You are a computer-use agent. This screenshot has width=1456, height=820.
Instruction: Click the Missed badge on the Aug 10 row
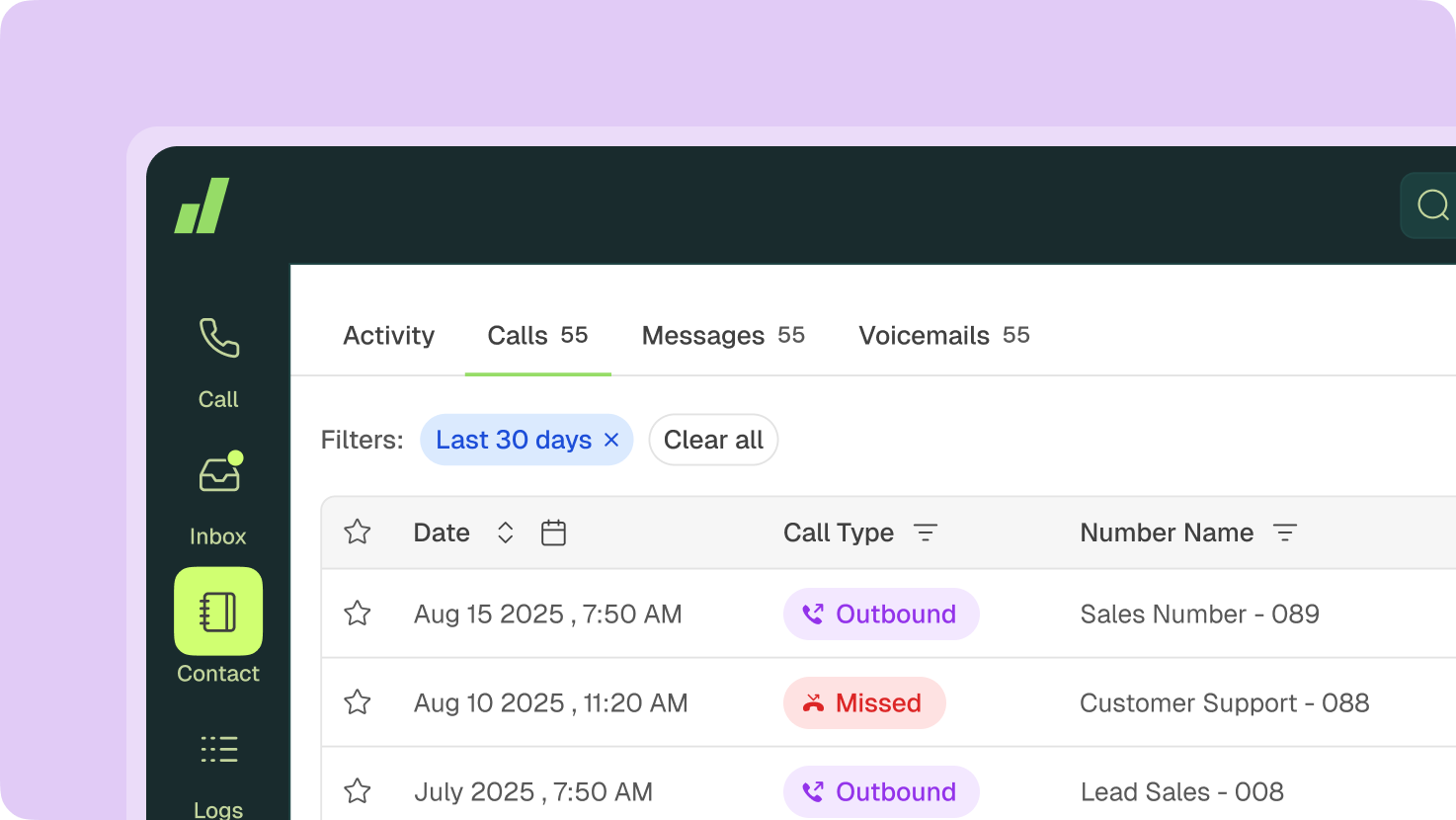864,702
